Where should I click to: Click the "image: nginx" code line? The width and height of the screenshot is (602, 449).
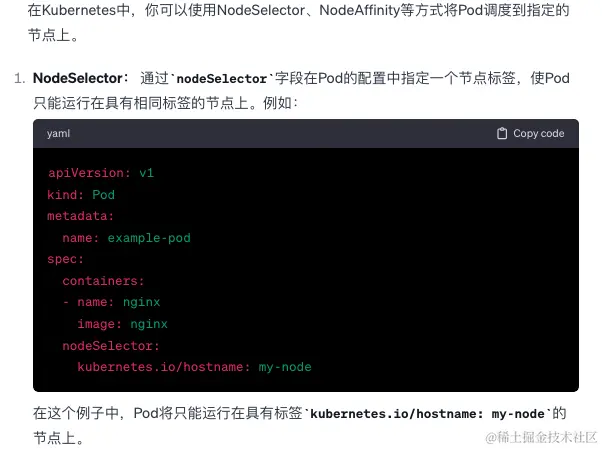click(122, 324)
